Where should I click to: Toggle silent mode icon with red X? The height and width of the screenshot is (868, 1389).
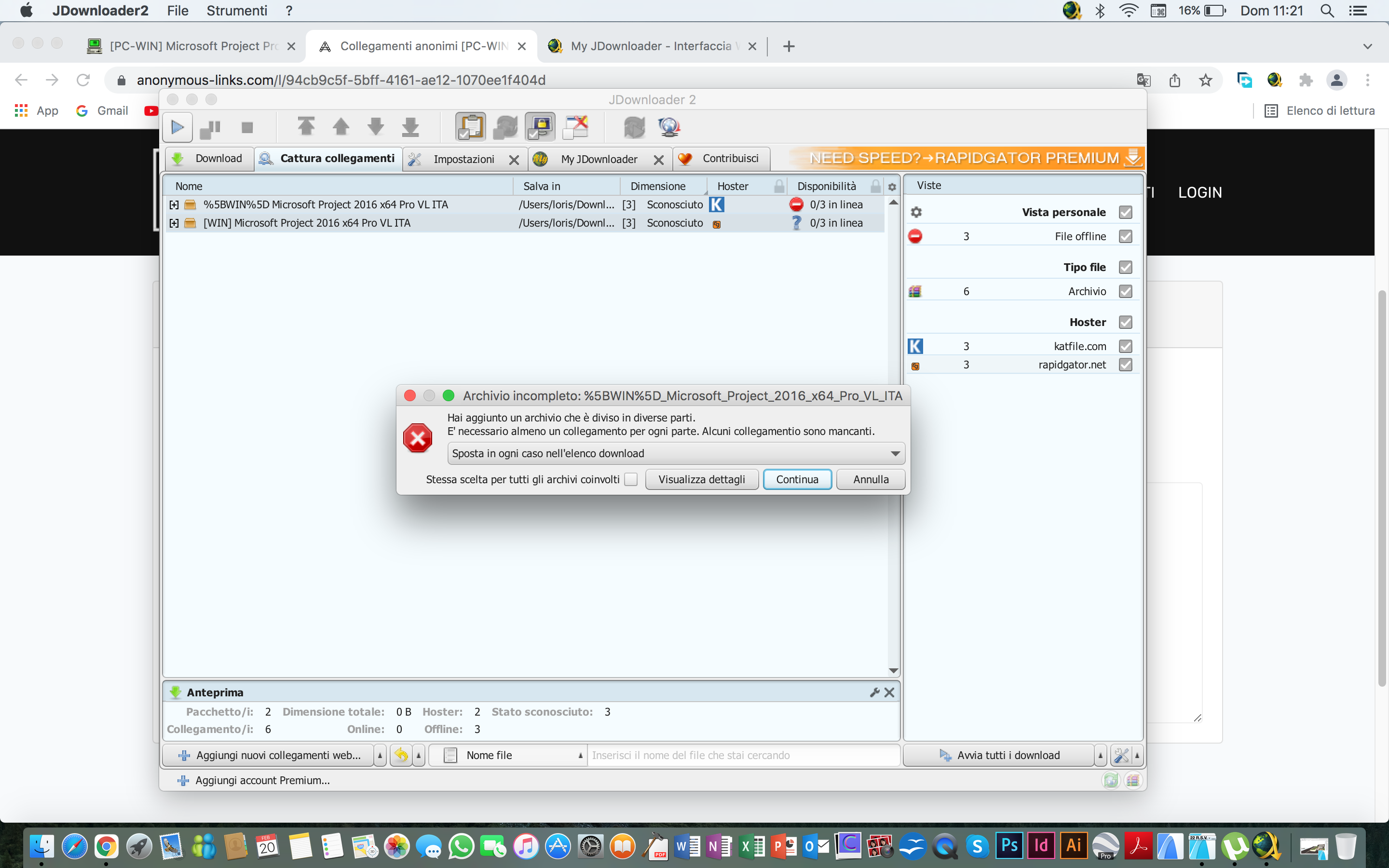pyautogui.click(x=576, y=127)
